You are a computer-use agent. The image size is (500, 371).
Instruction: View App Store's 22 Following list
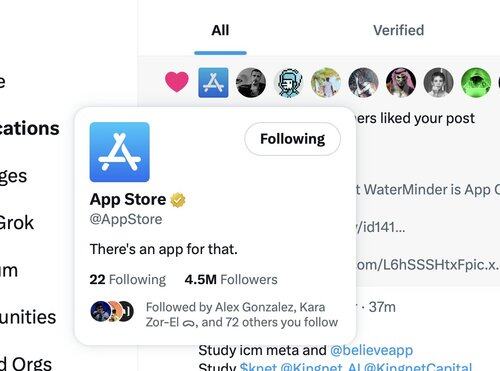tap(128, 279)
